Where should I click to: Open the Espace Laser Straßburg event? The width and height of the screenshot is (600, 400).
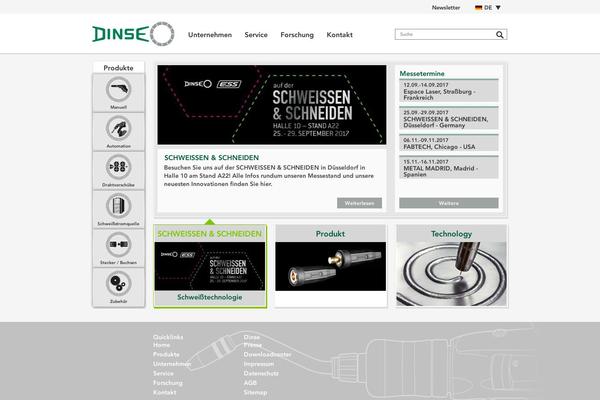coord(449,91)
